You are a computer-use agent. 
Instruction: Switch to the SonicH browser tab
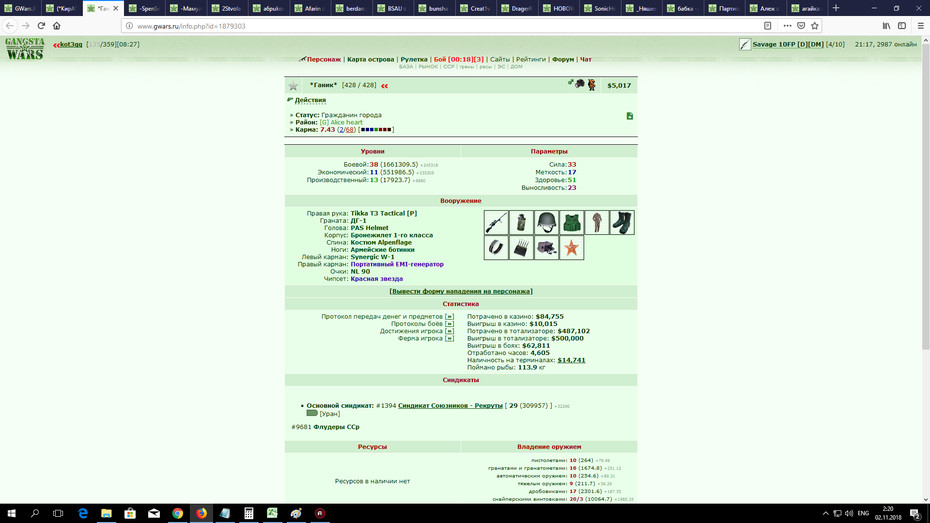[x=599, y=8]
